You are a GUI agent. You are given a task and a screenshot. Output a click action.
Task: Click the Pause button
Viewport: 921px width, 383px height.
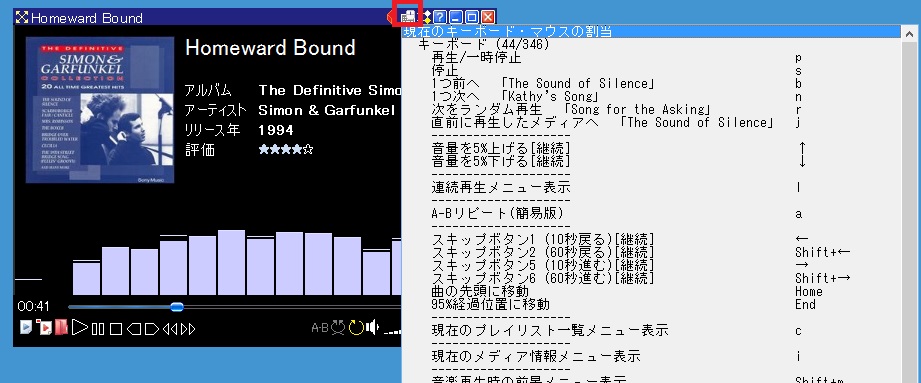pyautogui.click(x=98, y=329)
